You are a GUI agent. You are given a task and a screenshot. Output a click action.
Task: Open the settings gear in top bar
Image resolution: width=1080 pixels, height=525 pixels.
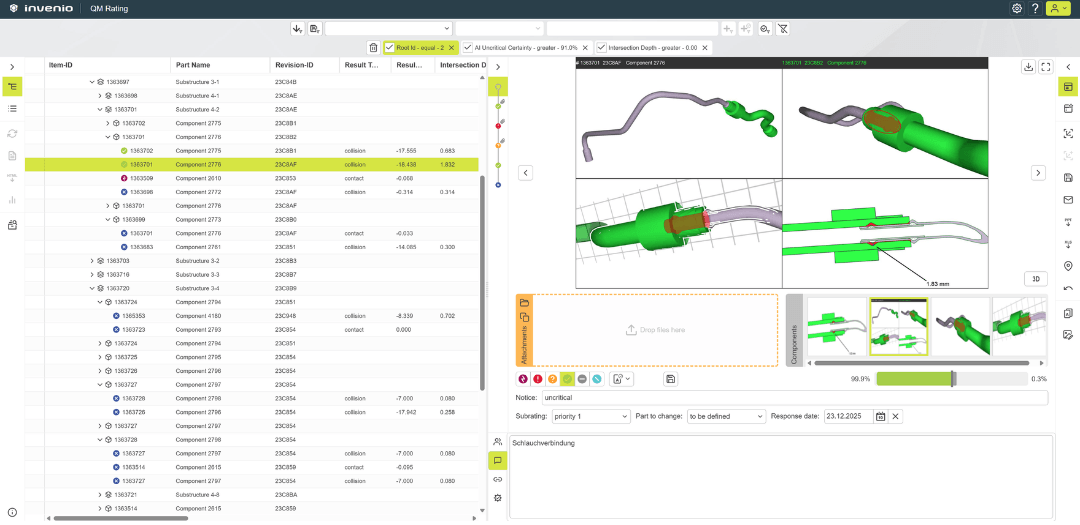coord(1017,9)
